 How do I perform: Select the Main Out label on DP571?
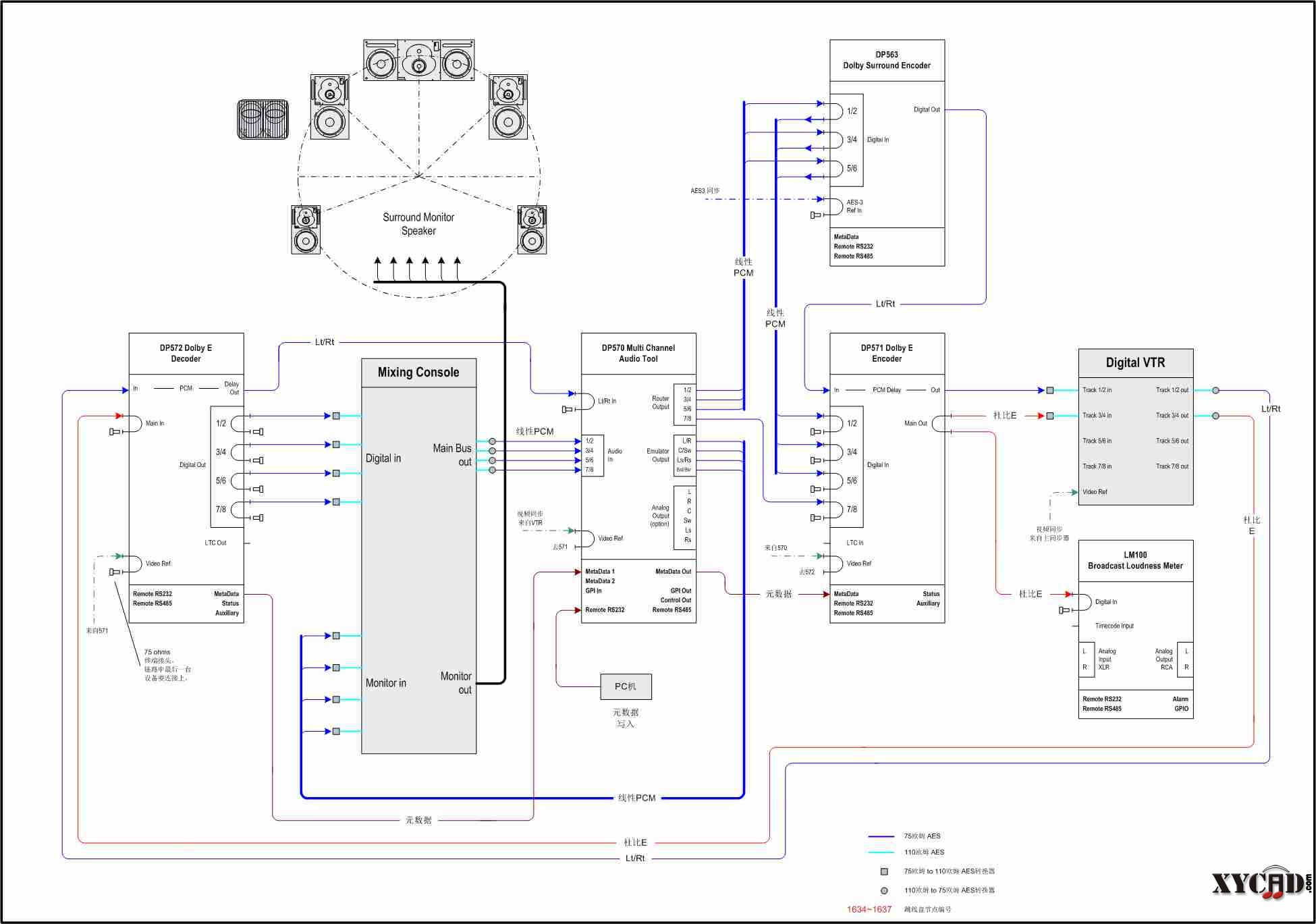(916, 423)
